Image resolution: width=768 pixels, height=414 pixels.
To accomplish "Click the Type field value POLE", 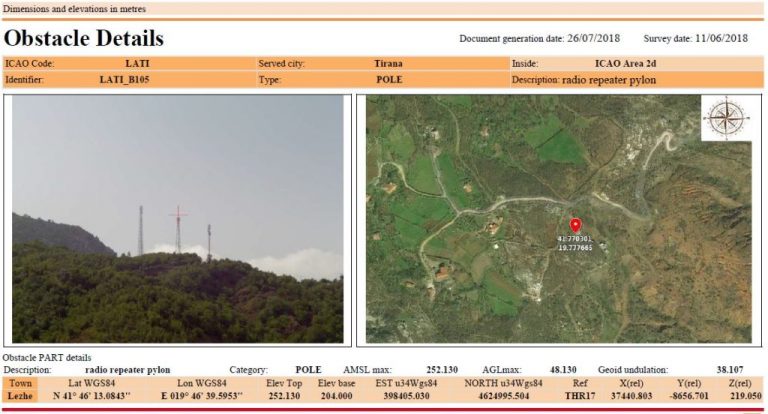I will [389, 78].
